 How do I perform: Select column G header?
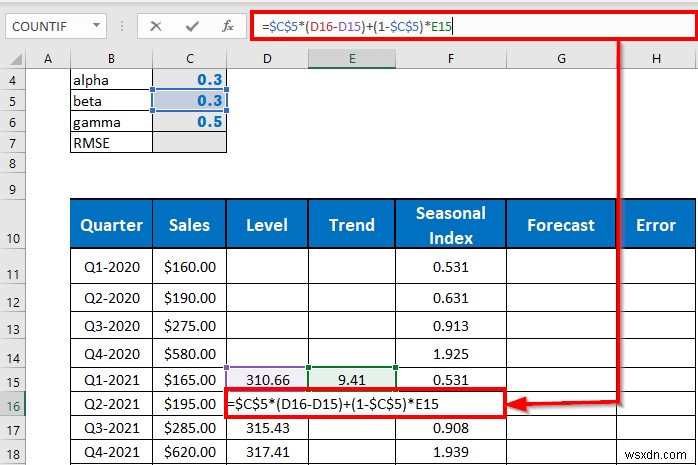coord(561,59)
